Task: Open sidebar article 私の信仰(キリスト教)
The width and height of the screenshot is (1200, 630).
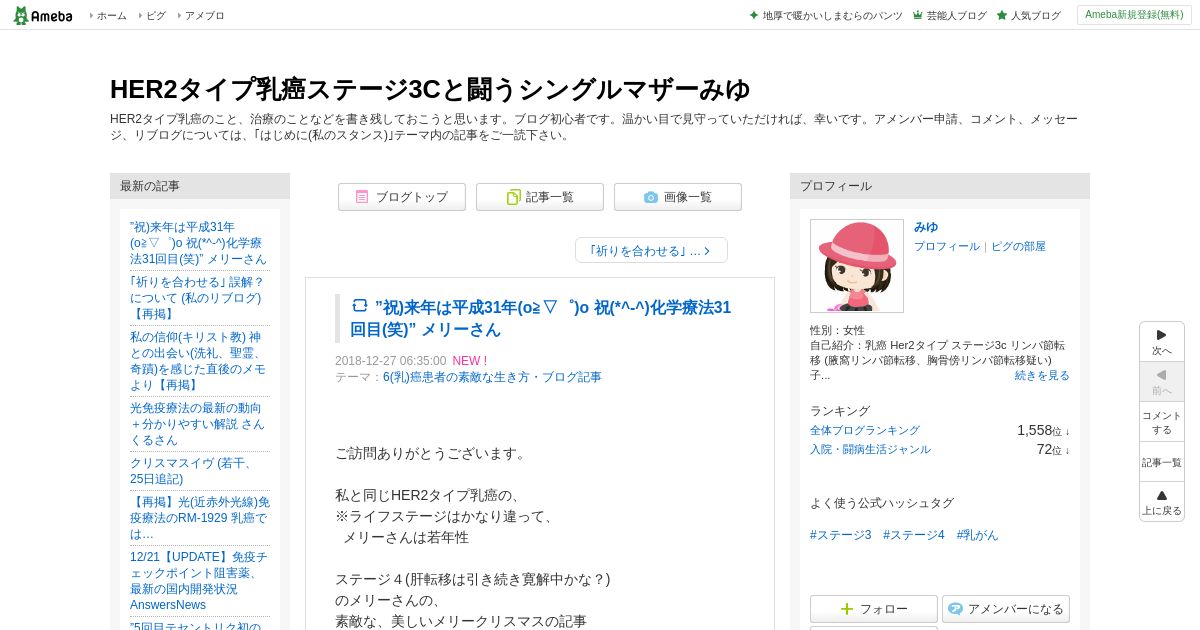Action: tap(200, 361)
